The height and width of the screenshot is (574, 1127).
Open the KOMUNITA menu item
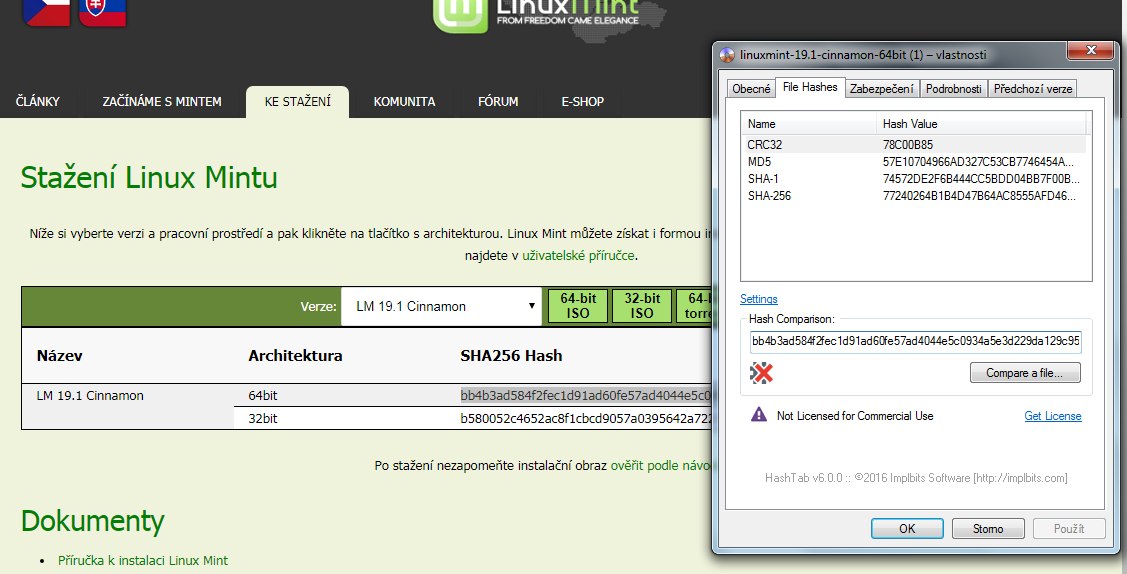[404, 101]
